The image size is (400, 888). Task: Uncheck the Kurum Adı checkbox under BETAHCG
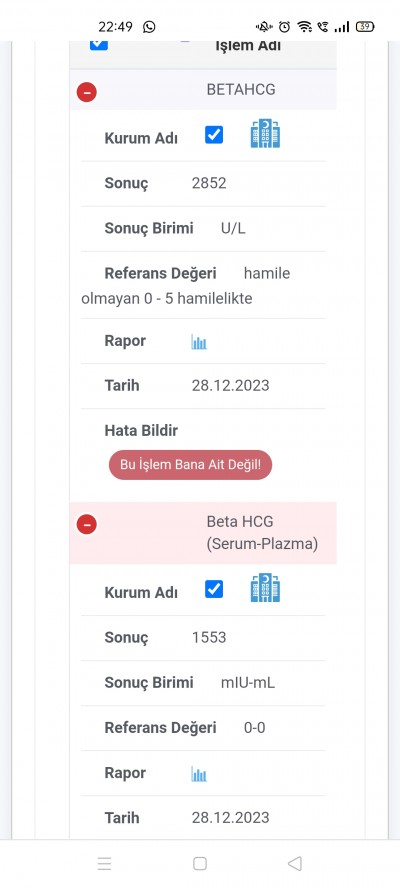click(x=214, y=135)
